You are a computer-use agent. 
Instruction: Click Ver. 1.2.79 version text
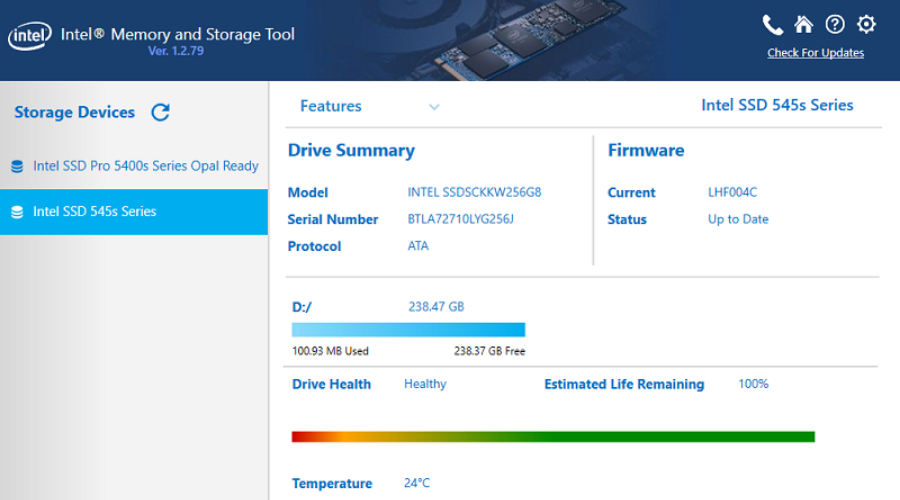coord(176,51)
